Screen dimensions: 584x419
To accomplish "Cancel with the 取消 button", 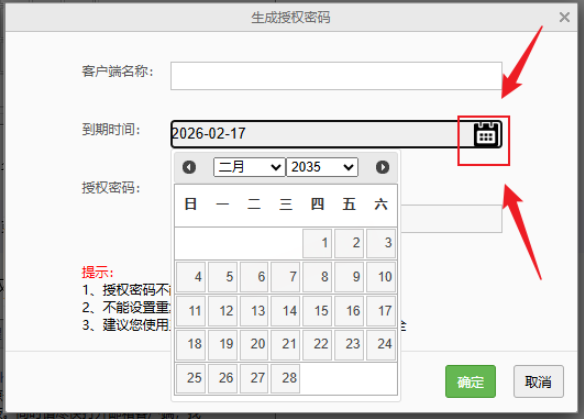I will pos(539,381).
